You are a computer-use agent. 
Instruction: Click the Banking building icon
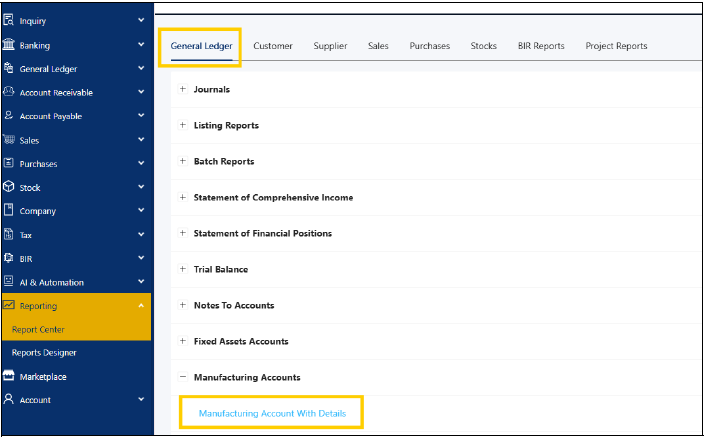pyautogui.click(x=9, y=45)
